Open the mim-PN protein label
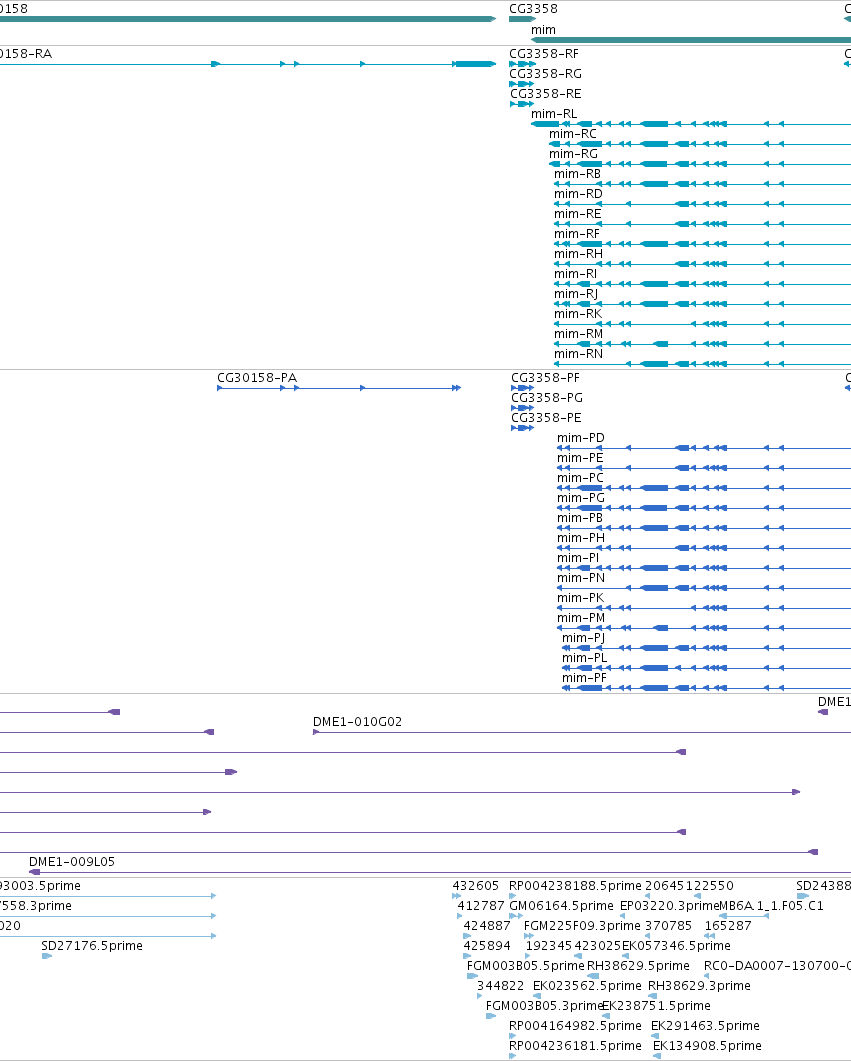The image size is (851, 1061). click(580, 578)
